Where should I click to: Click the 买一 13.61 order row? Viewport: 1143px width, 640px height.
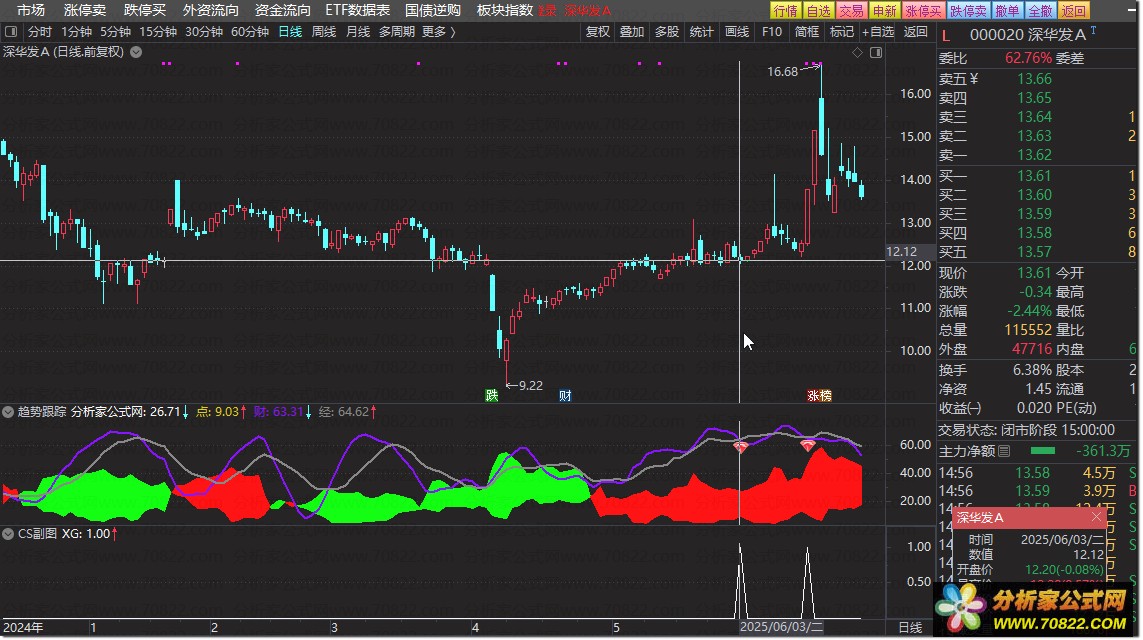[x=1037, y=176]
